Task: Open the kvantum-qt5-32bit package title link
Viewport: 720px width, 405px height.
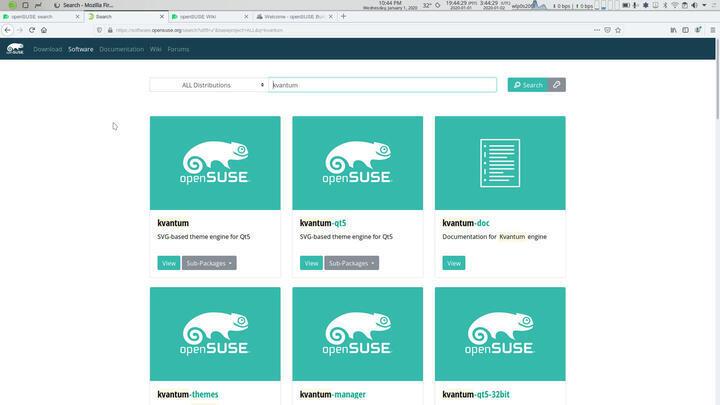Action: coord(476,394)
